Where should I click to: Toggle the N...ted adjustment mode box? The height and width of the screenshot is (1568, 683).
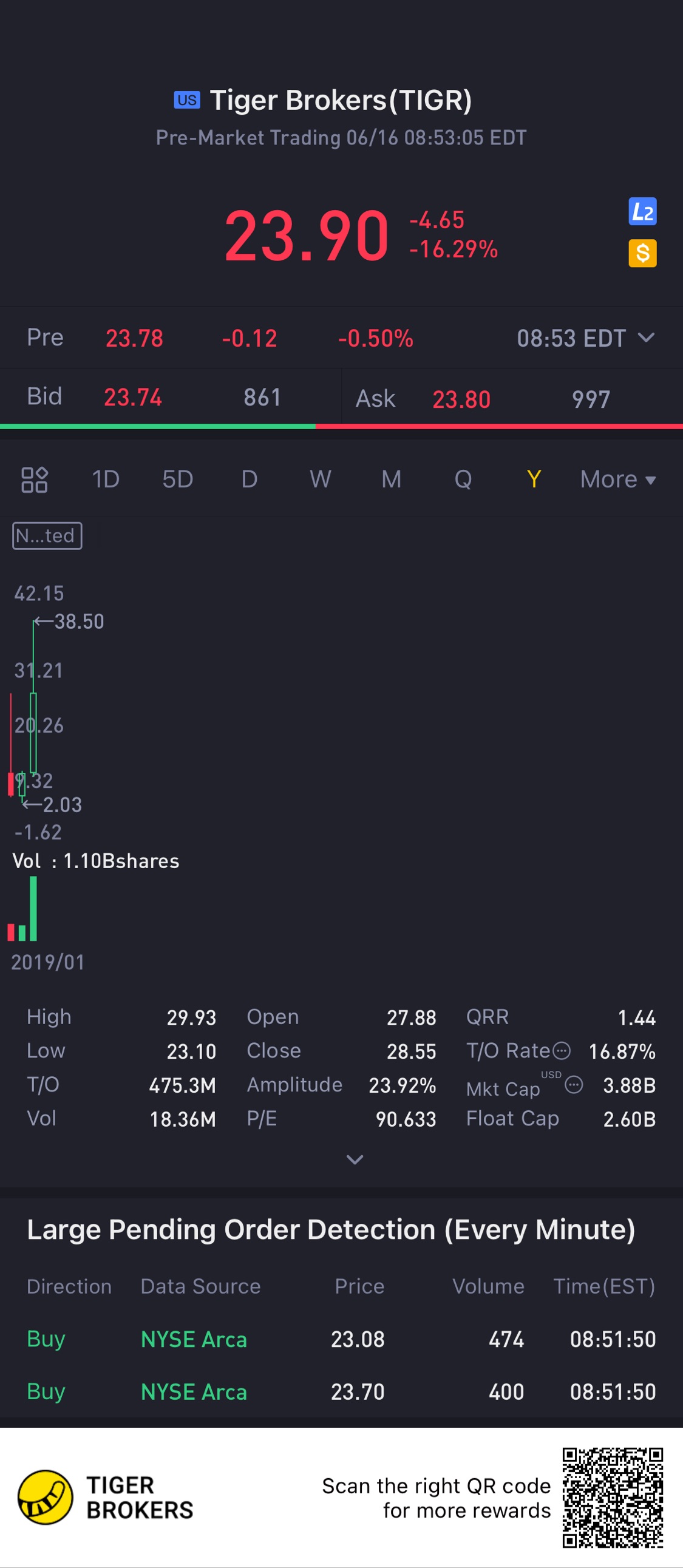pos(47,535)
